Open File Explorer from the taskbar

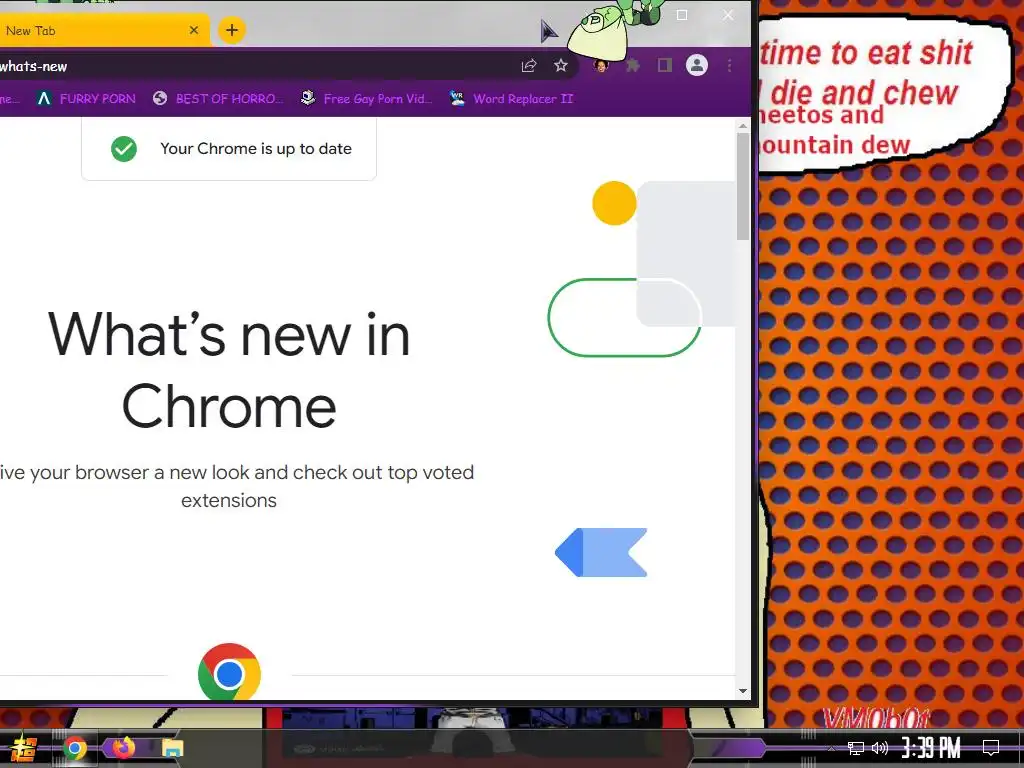(172, 748)
